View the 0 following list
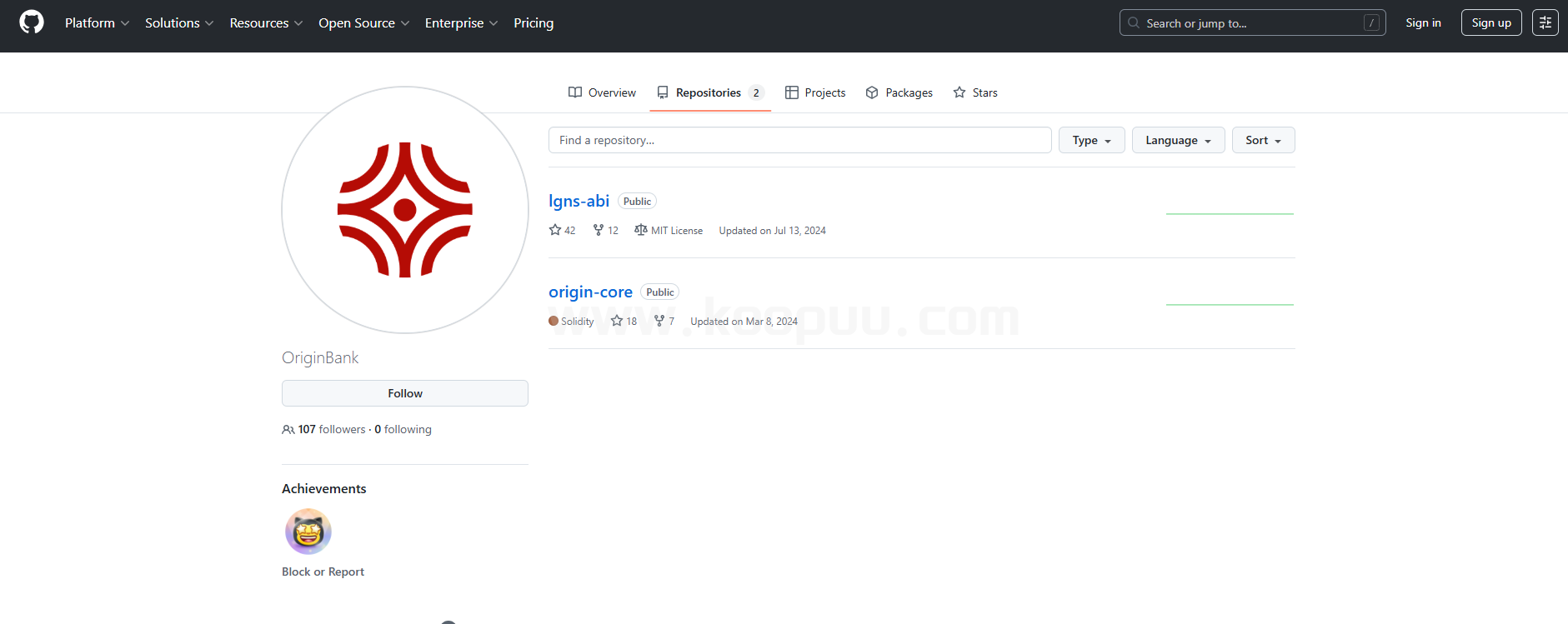 403,430
